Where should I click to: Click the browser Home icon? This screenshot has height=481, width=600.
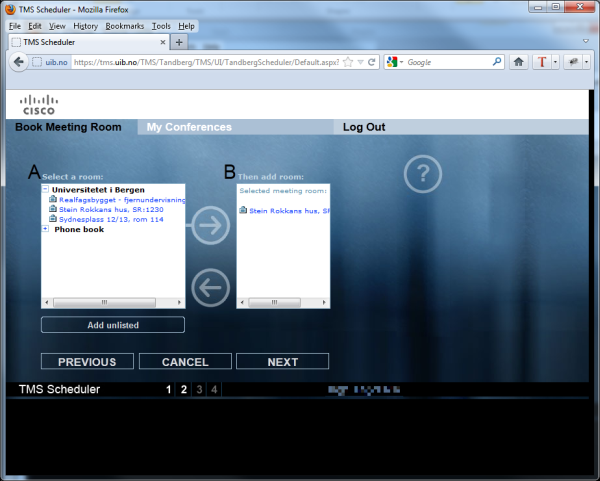coord(519,62)
